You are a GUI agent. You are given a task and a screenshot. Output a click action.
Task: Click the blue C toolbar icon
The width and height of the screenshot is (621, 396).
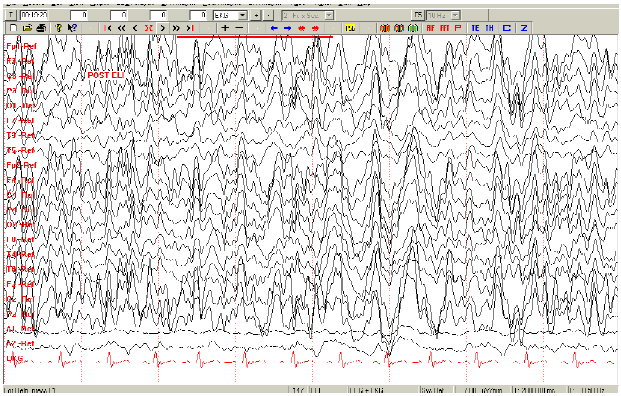pos(507,28)
